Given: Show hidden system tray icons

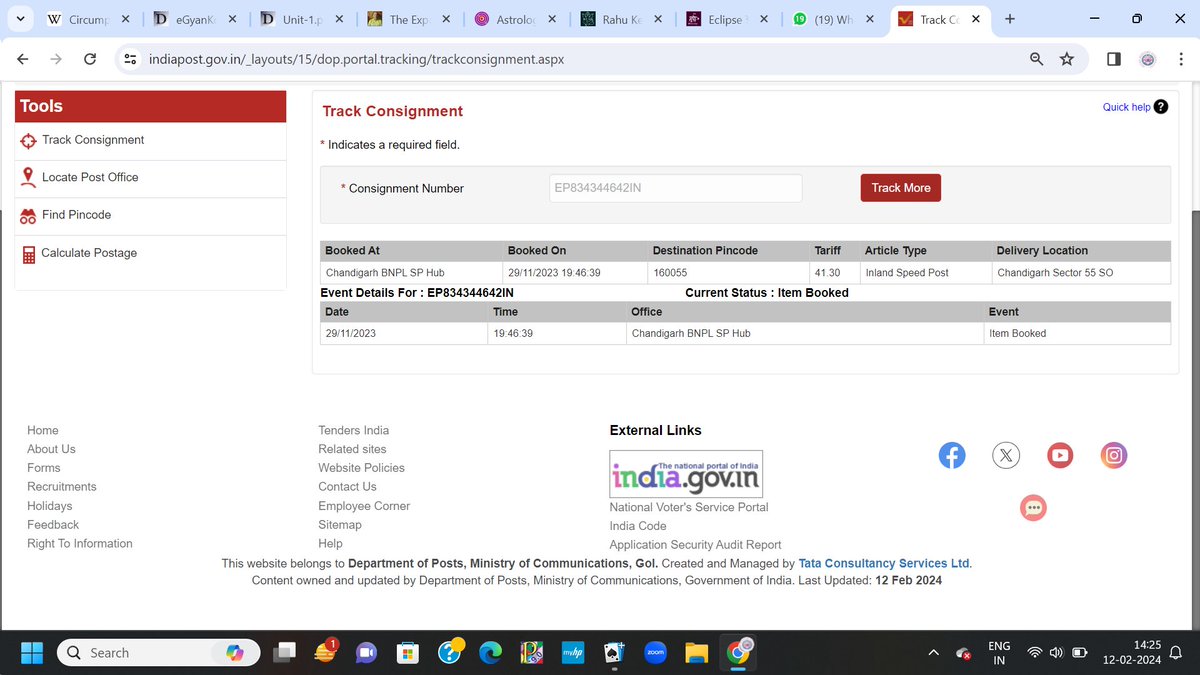Looking at the screenshot, I should tap(934, 653).
